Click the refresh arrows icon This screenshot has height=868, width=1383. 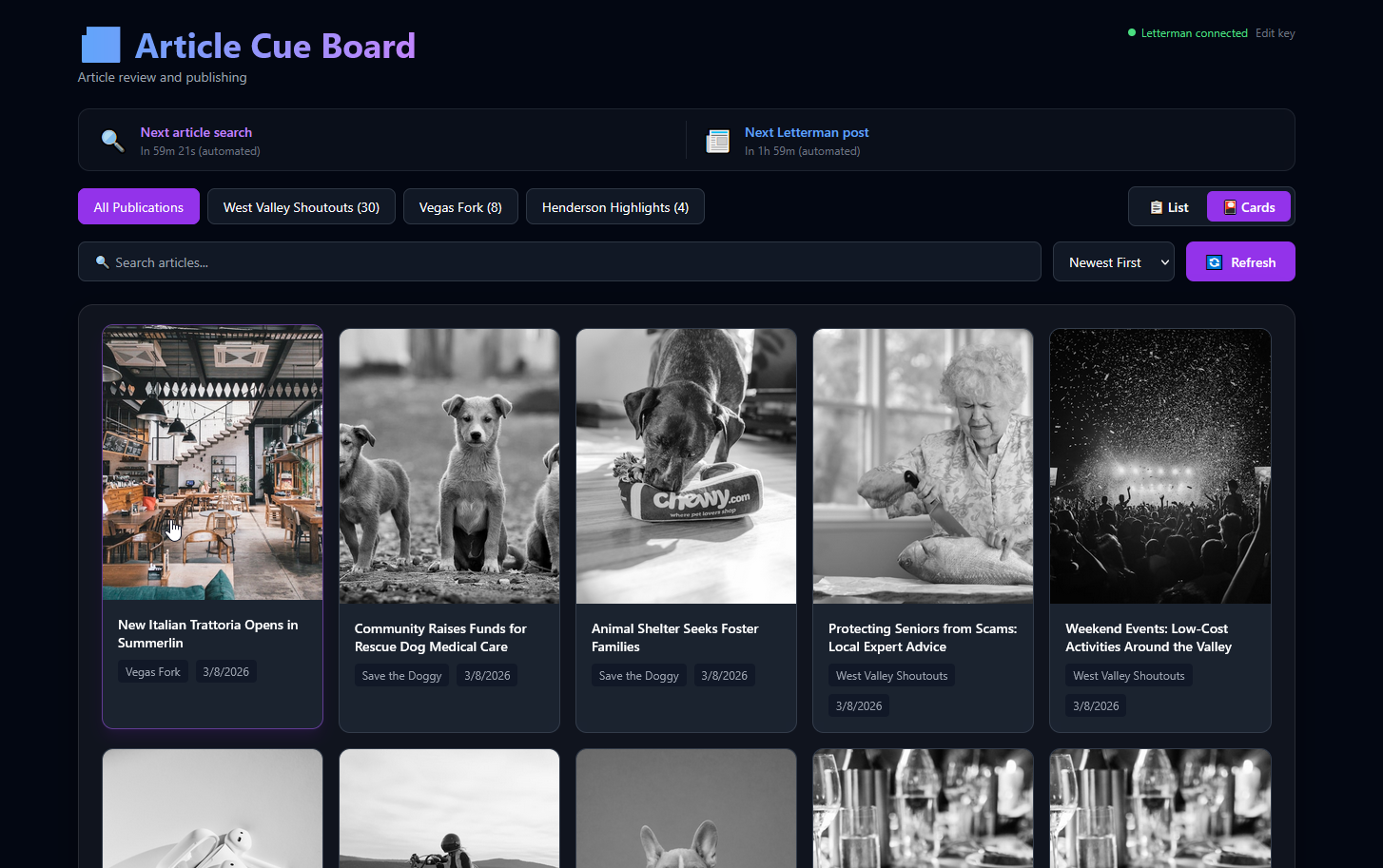1214,262
